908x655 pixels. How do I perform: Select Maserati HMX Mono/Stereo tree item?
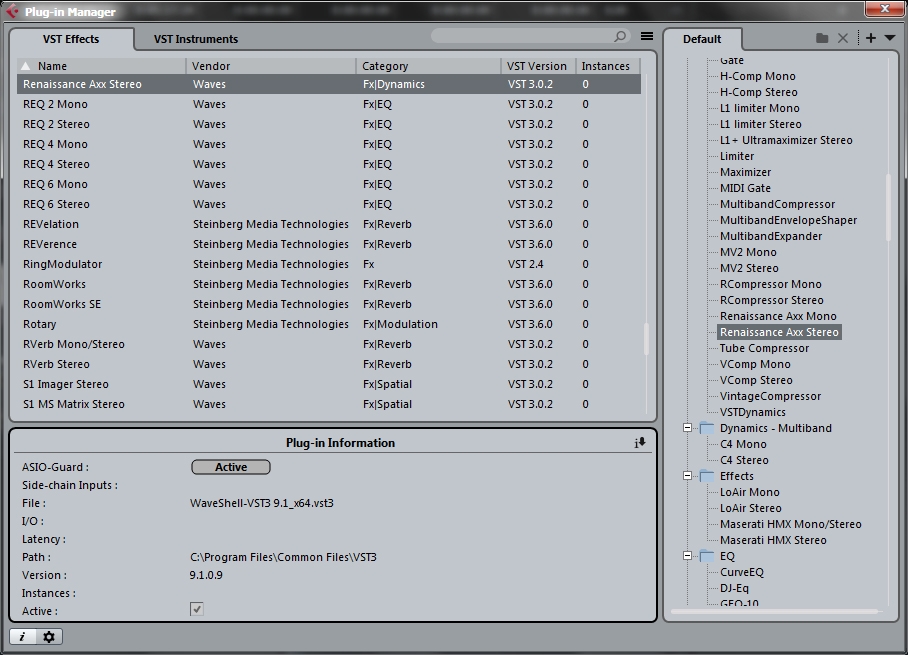pos(790,524)
